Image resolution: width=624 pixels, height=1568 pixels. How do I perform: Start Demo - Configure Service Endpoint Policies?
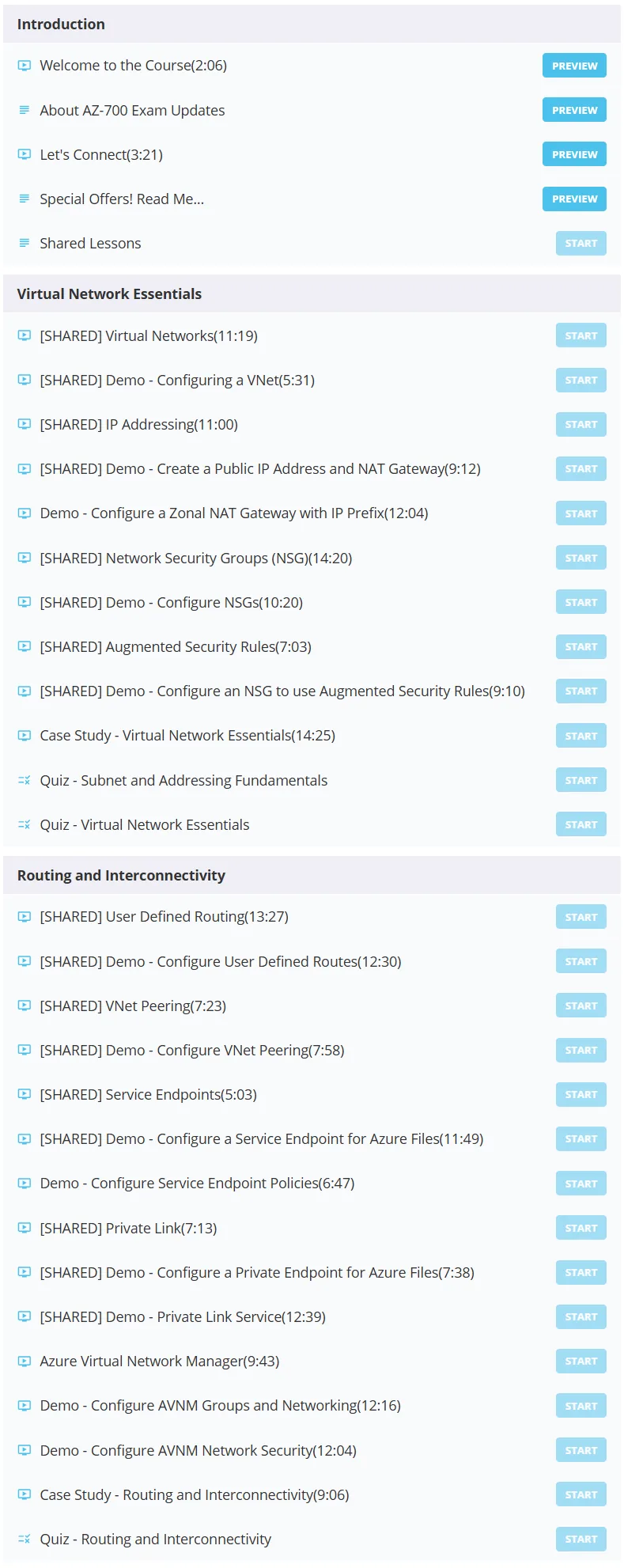click(581, 1184)
